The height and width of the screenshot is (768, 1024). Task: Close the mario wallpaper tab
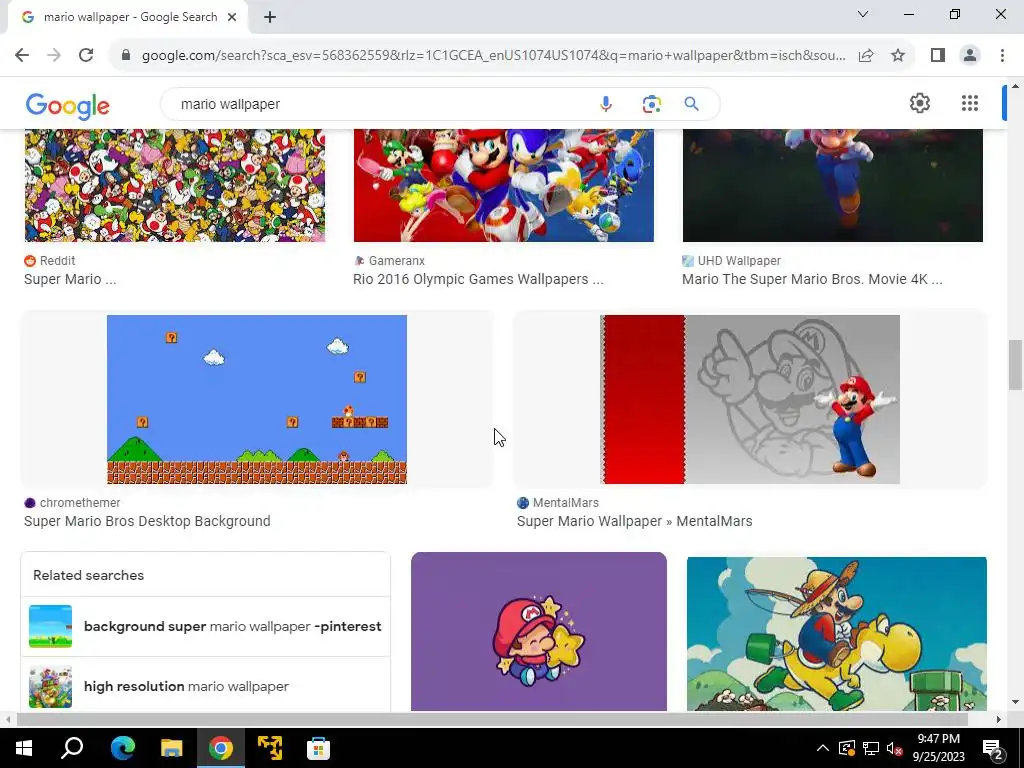coord(232,18)
